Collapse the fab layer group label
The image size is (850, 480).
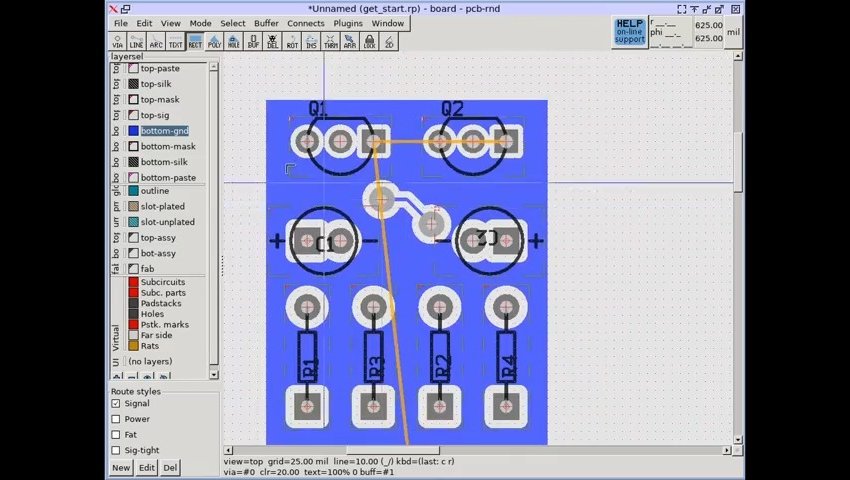click(x=116, y=268)
